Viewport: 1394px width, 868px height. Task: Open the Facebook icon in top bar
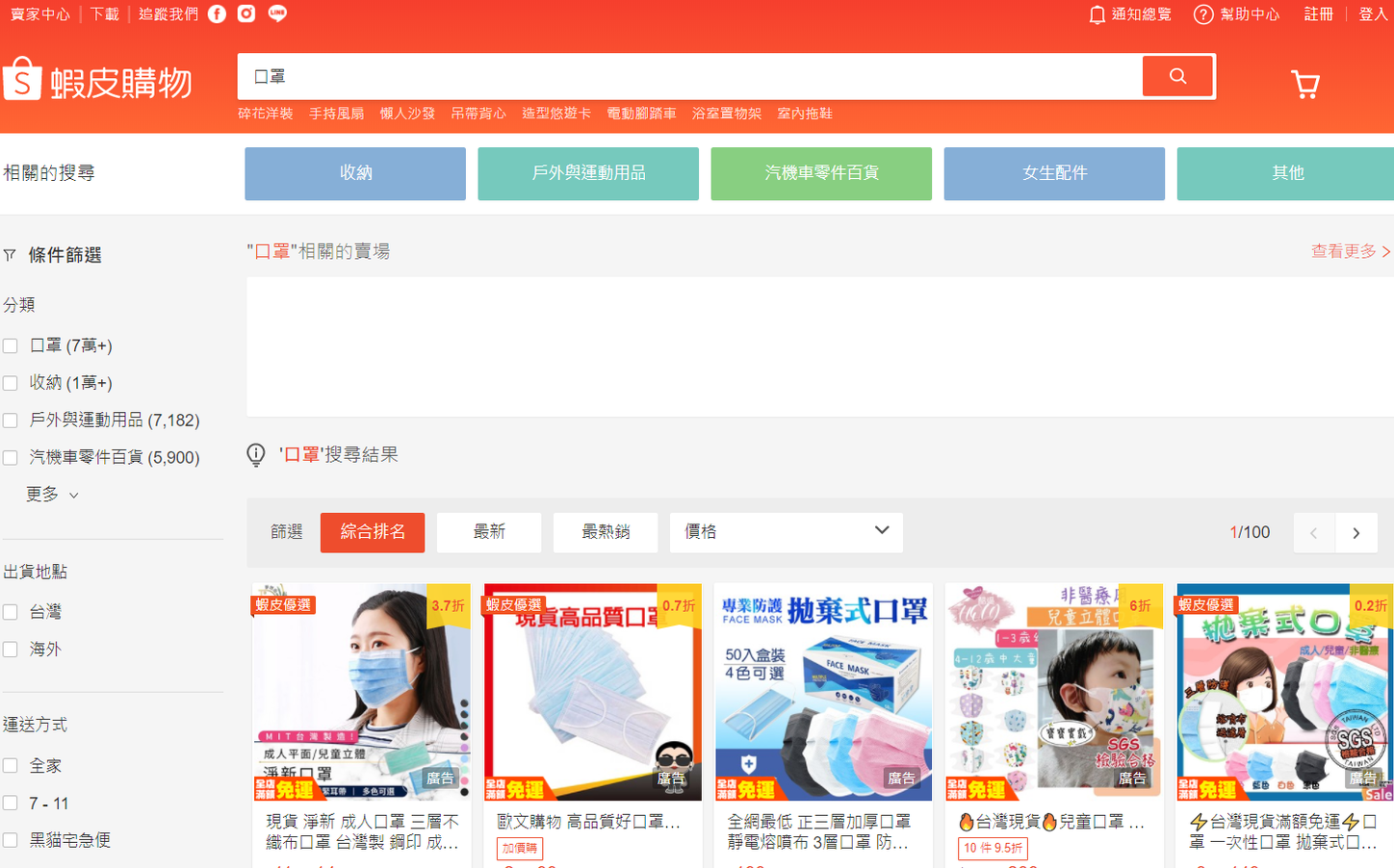(x=218, y=13)
